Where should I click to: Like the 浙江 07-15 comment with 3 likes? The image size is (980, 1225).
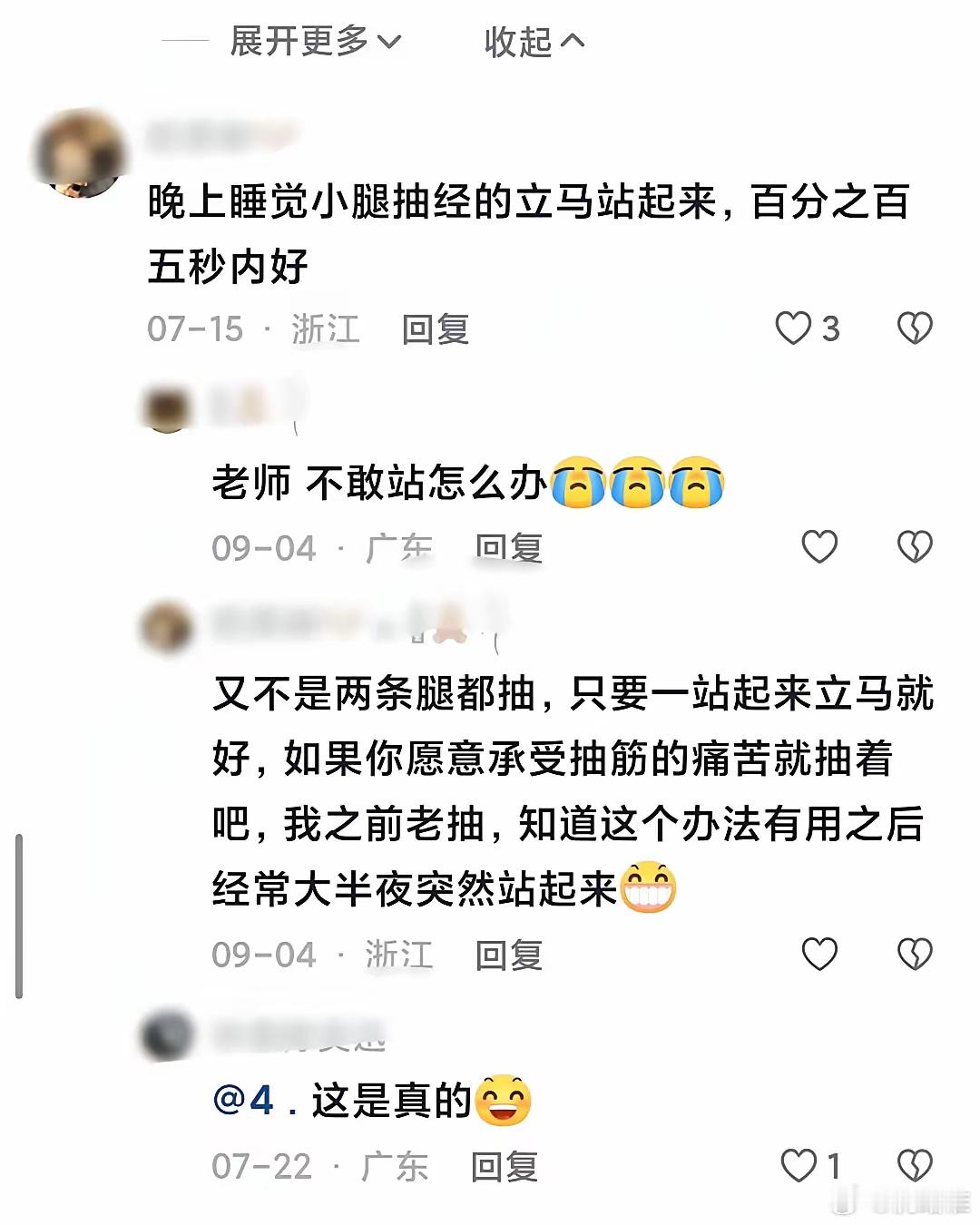click(792, 328)
